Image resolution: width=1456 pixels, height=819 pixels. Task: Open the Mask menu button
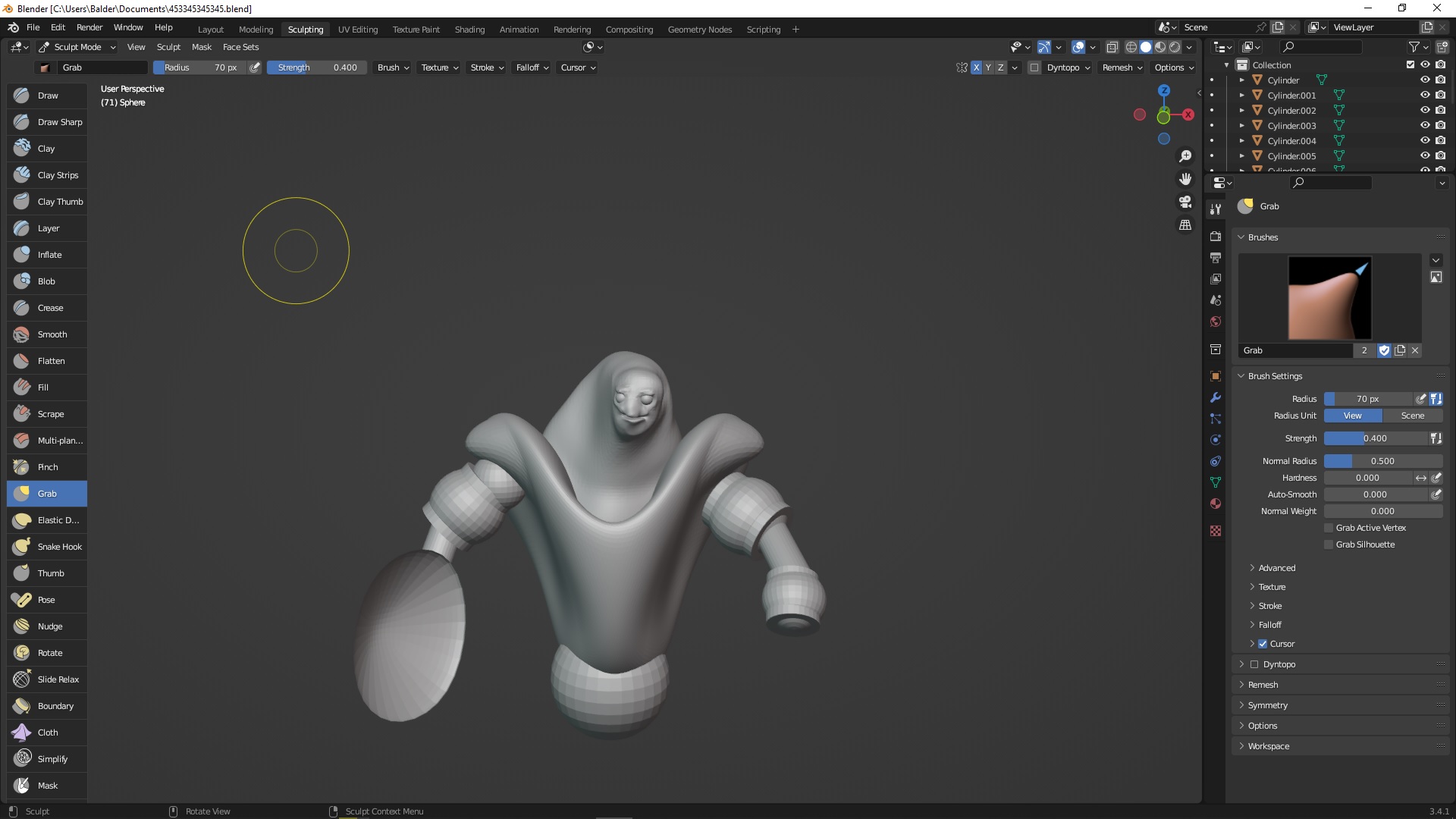click(201, 47)
